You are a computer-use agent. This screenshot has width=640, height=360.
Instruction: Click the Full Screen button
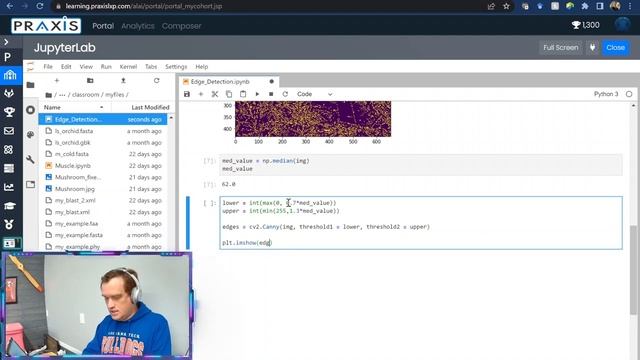tap(560, 48)
